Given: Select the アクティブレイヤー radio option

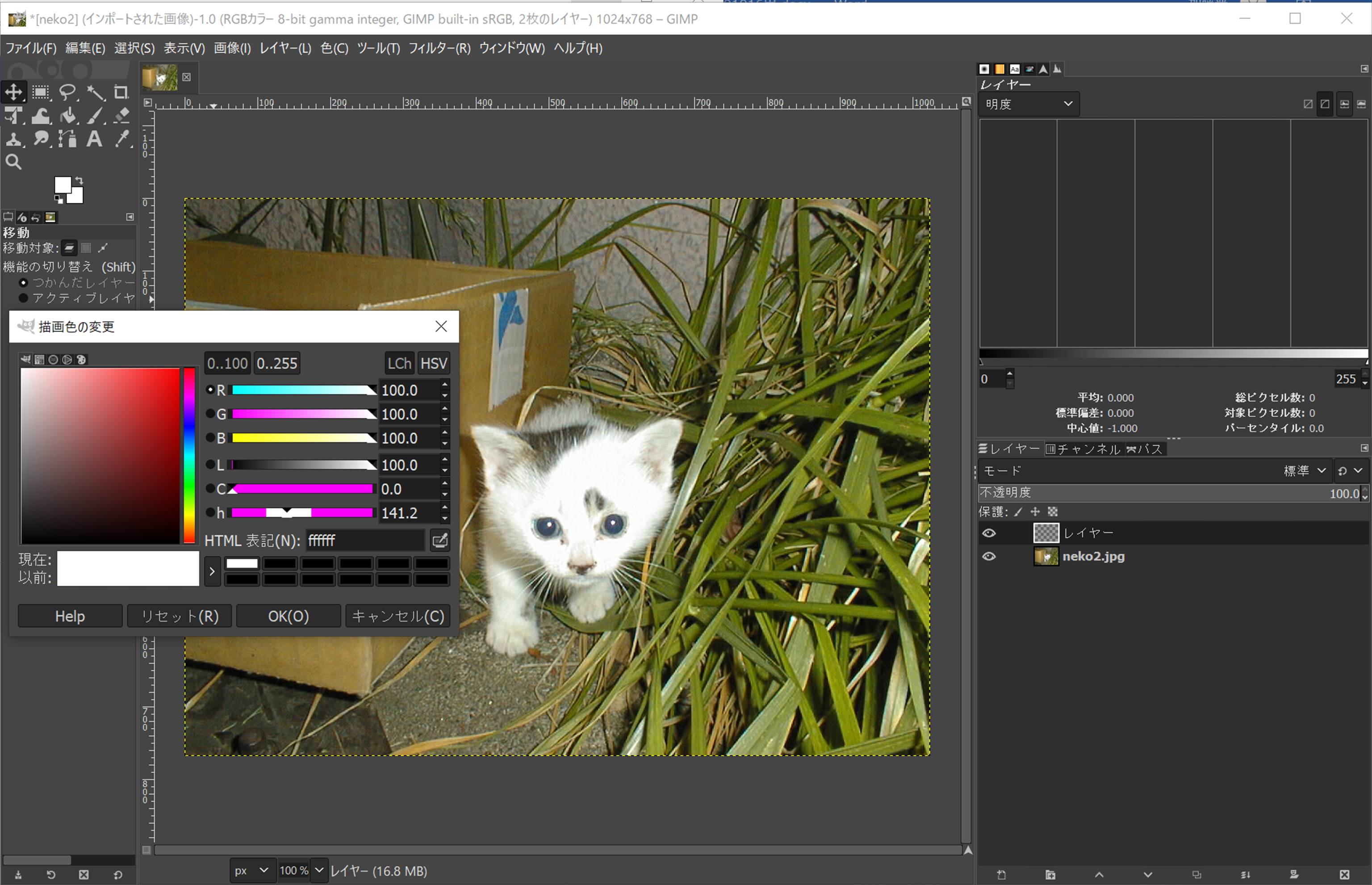Looking at the screenshot, I should (24, 298).
